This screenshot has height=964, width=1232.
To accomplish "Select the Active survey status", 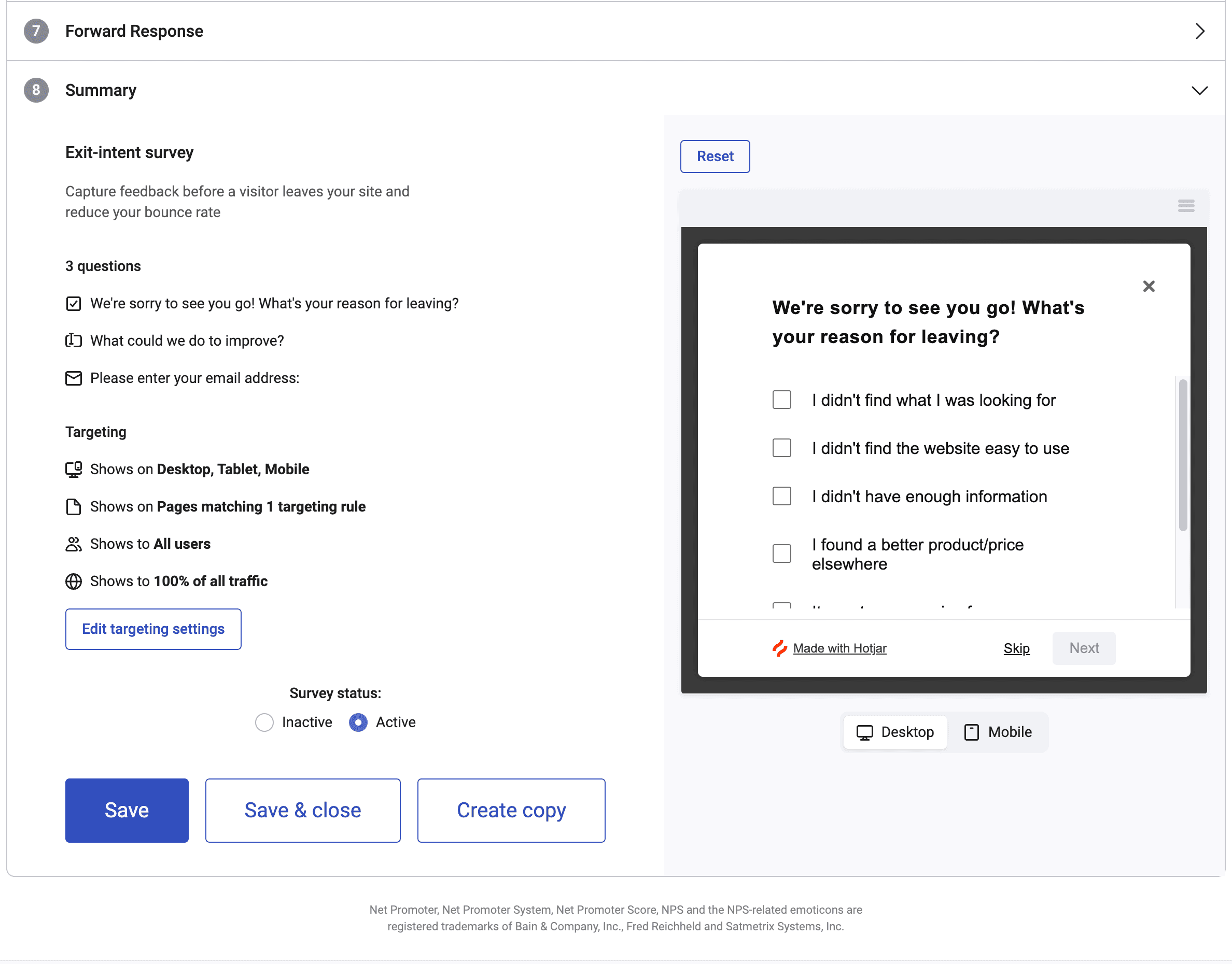I will click(x=358, y=722).
